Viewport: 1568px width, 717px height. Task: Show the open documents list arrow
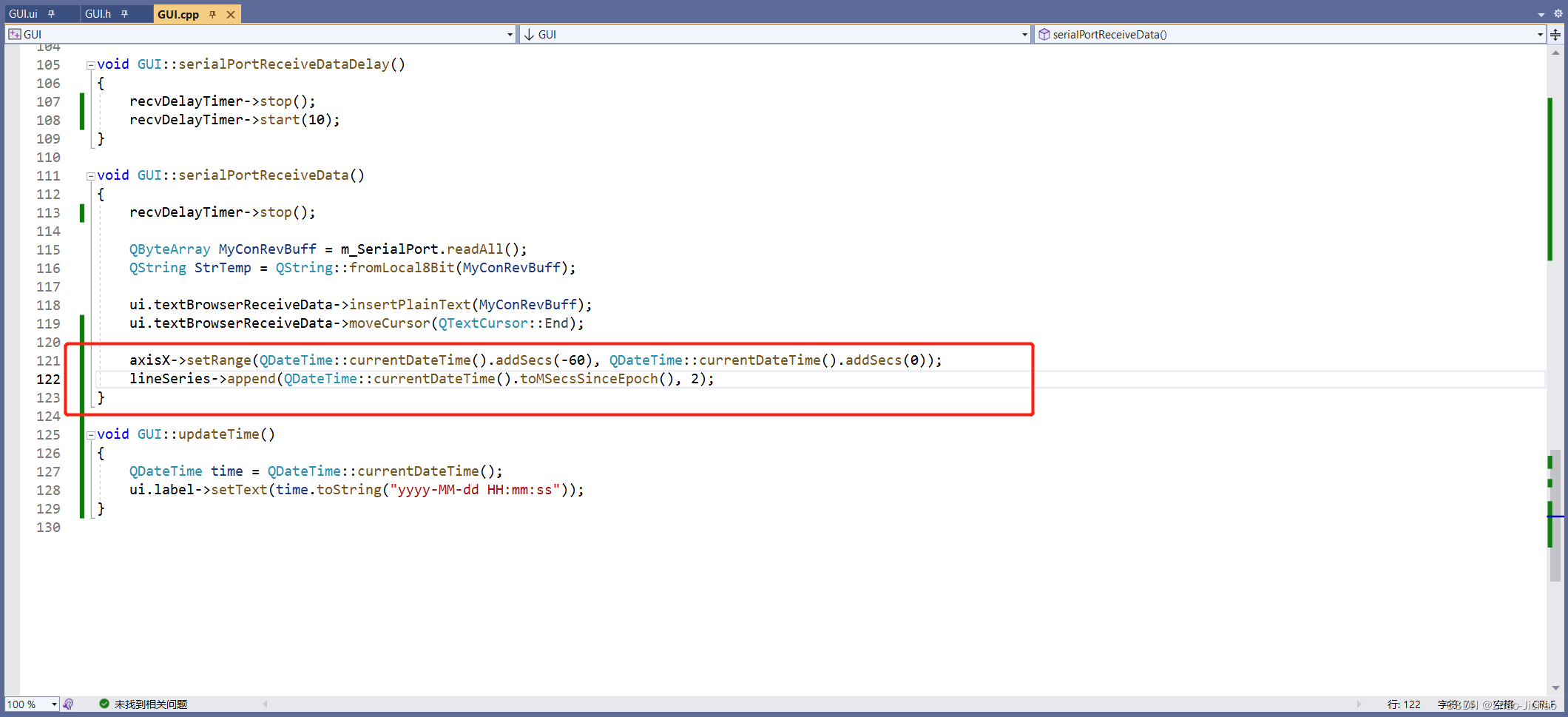[1541, 14]
